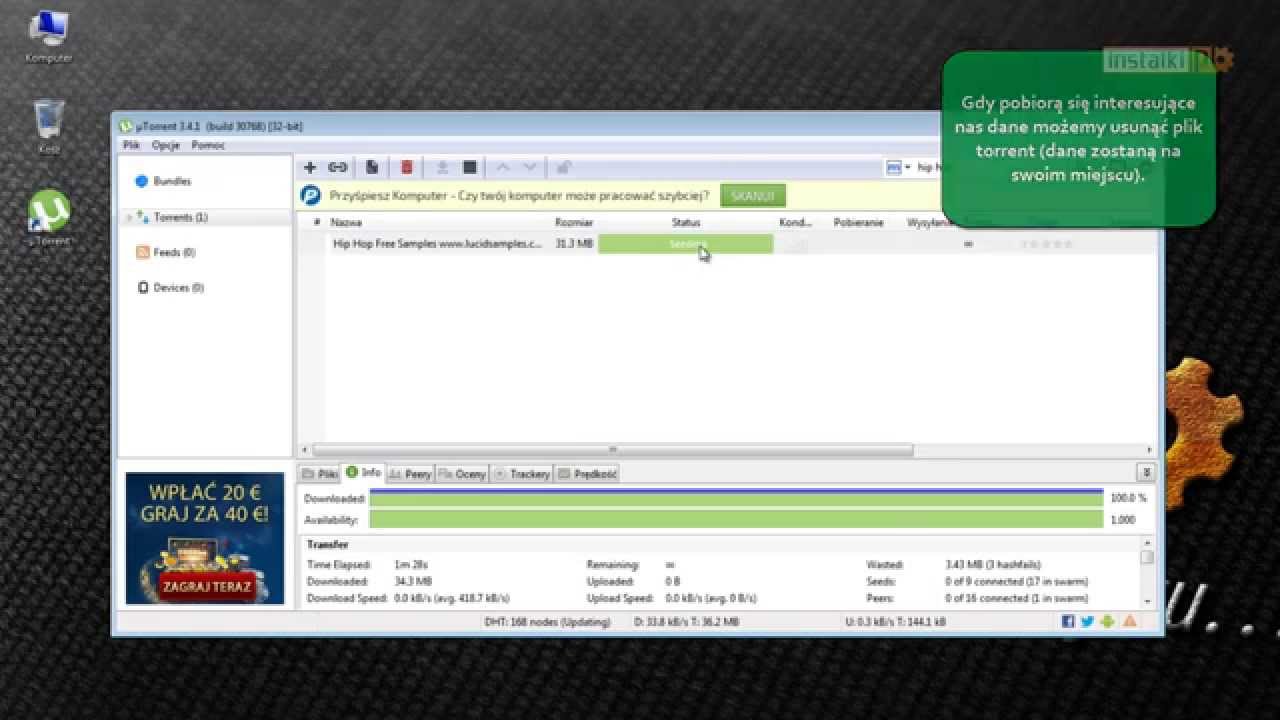Click DHT: 168 nodes status text
1280x720 pixels.
[x=547, y=622]
